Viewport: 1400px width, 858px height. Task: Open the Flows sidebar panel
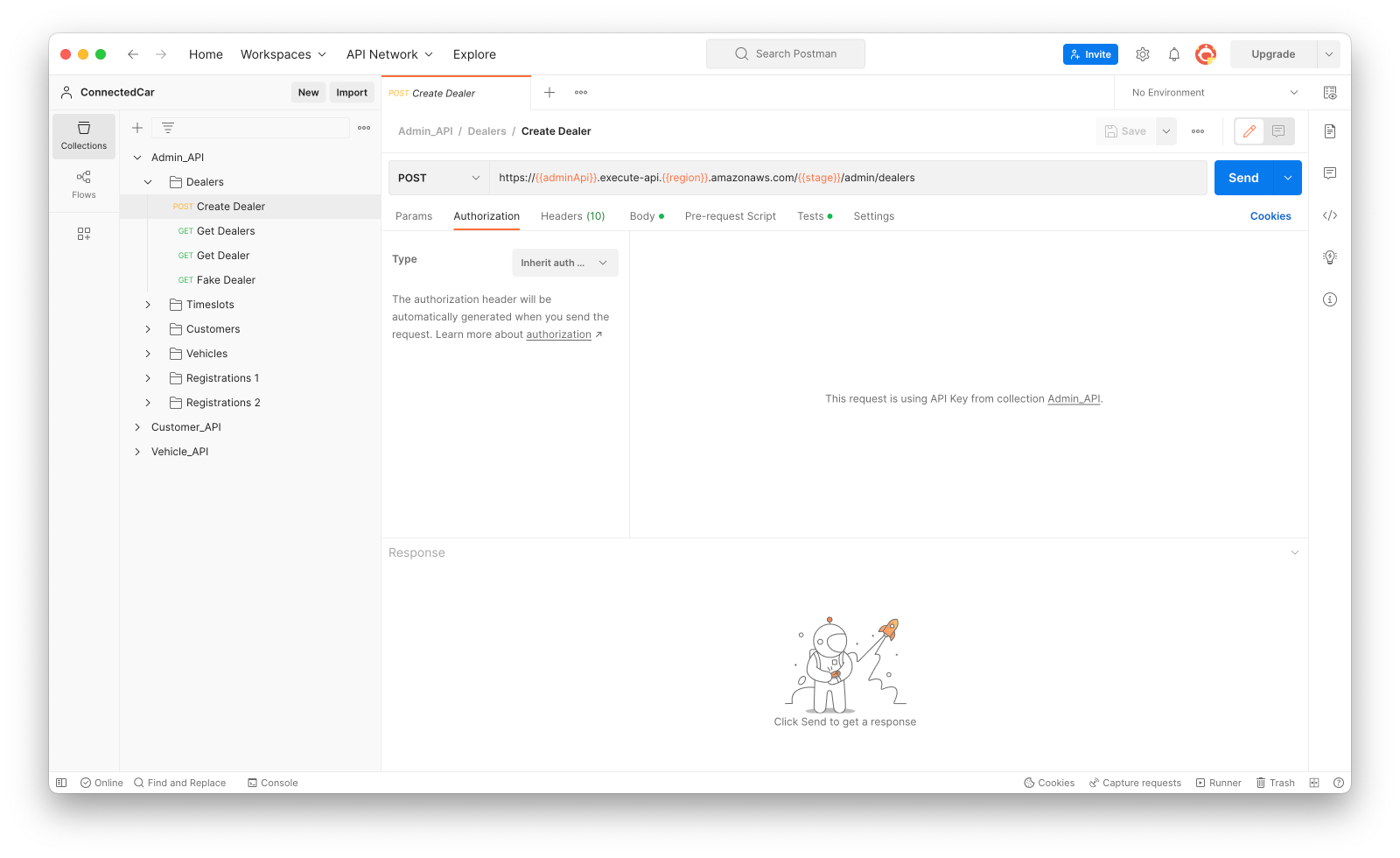[x=84, y=184]
